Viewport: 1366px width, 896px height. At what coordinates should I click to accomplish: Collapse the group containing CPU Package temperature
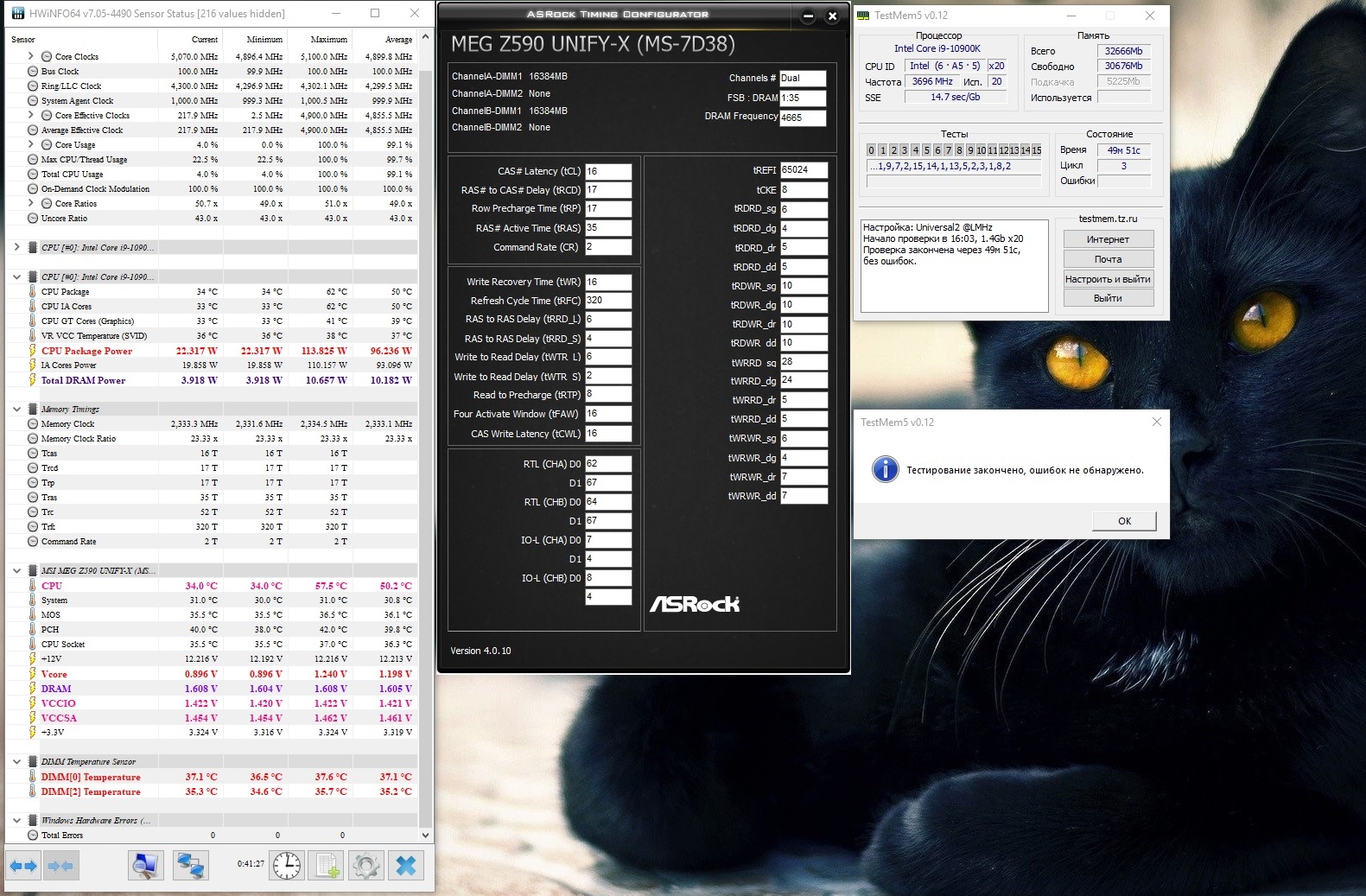(16, 276)
